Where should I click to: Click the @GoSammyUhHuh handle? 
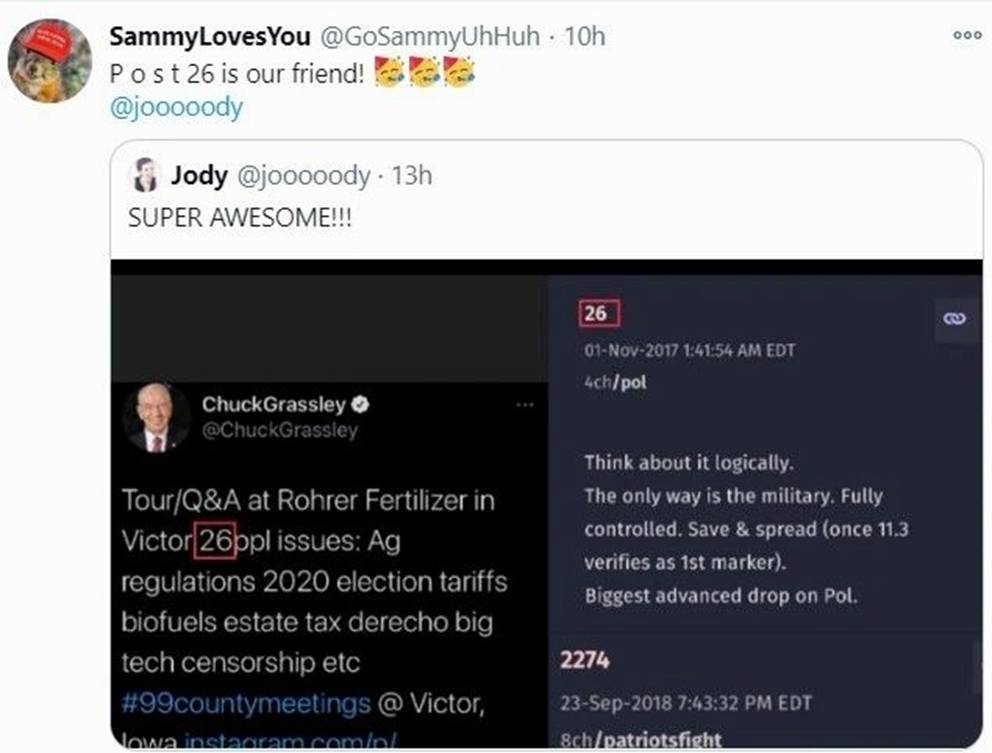click(x=433, y=36)
